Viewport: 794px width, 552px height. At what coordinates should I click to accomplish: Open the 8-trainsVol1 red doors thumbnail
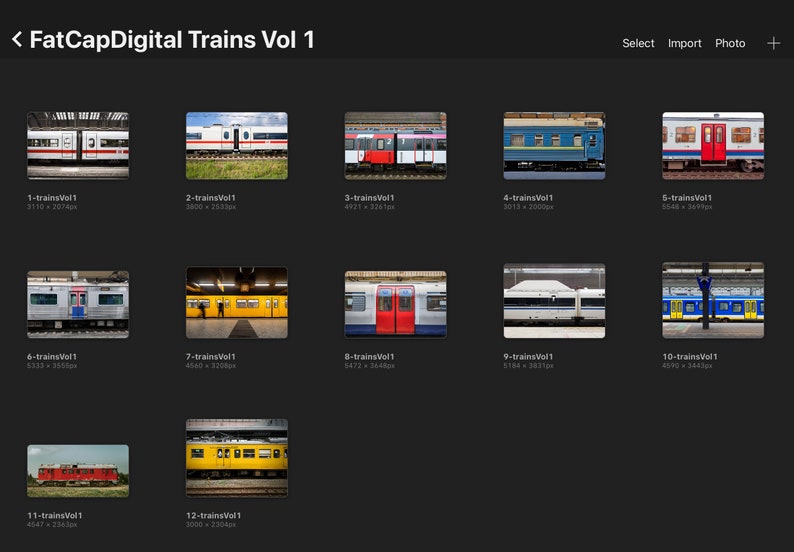click(x=395, y=304)
